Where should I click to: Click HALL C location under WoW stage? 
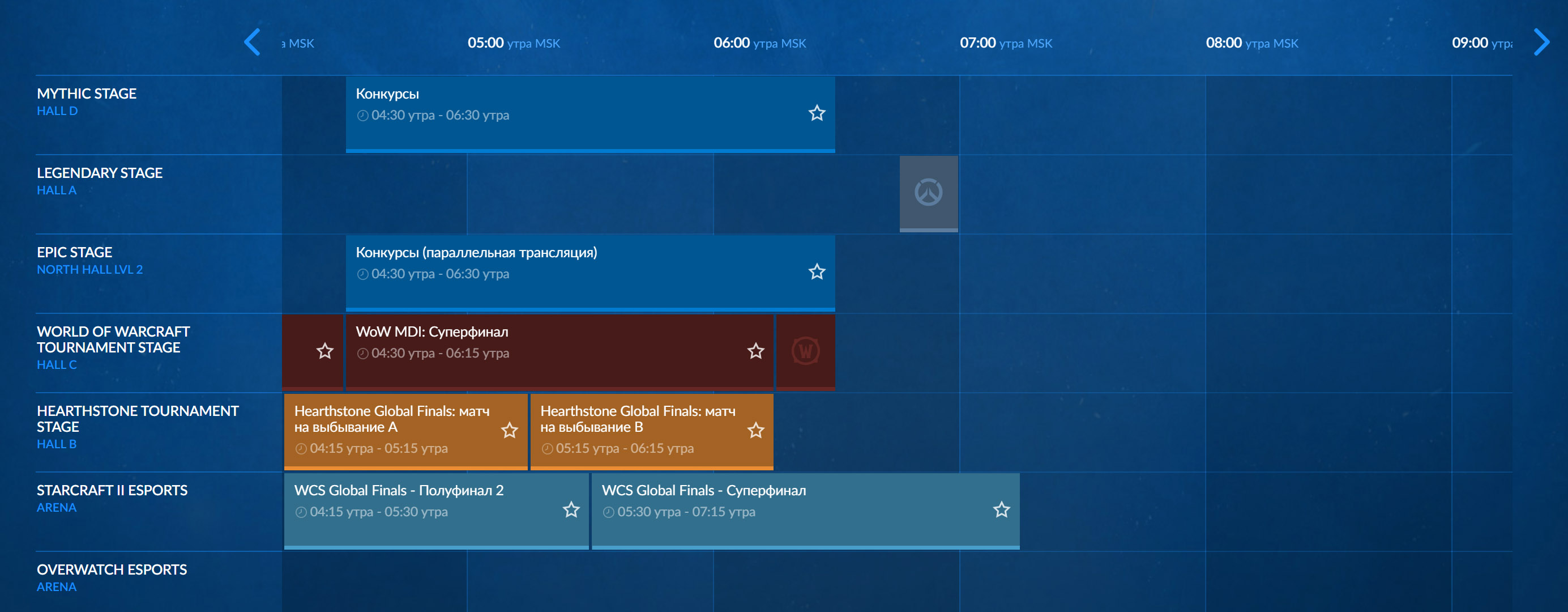pyautogui.click(x=57, y=365)
